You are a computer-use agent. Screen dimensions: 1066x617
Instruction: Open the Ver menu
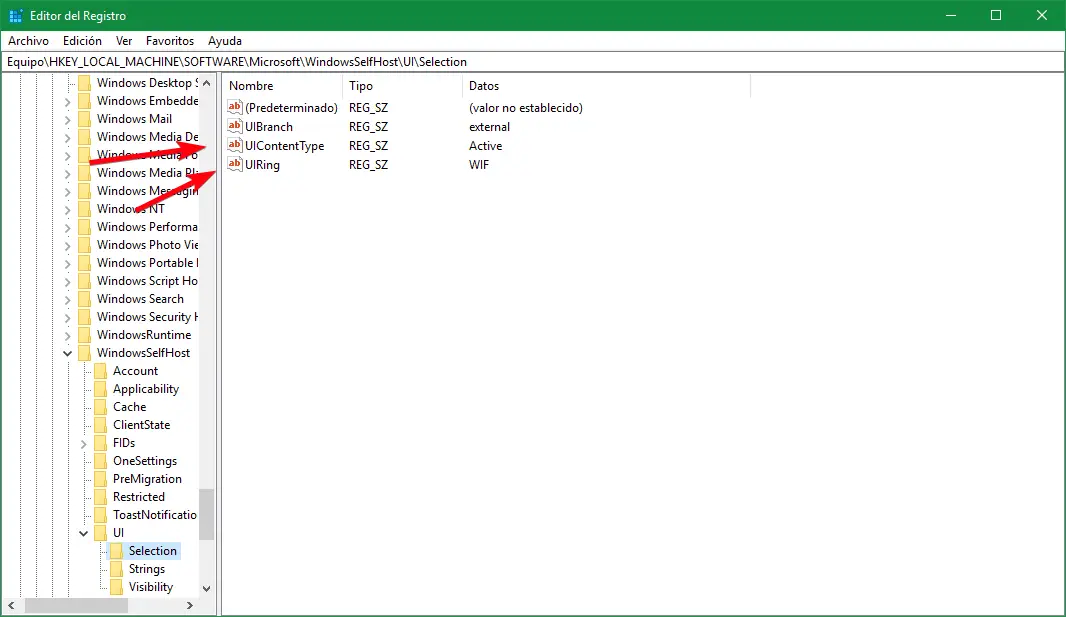tap(124, 41)
